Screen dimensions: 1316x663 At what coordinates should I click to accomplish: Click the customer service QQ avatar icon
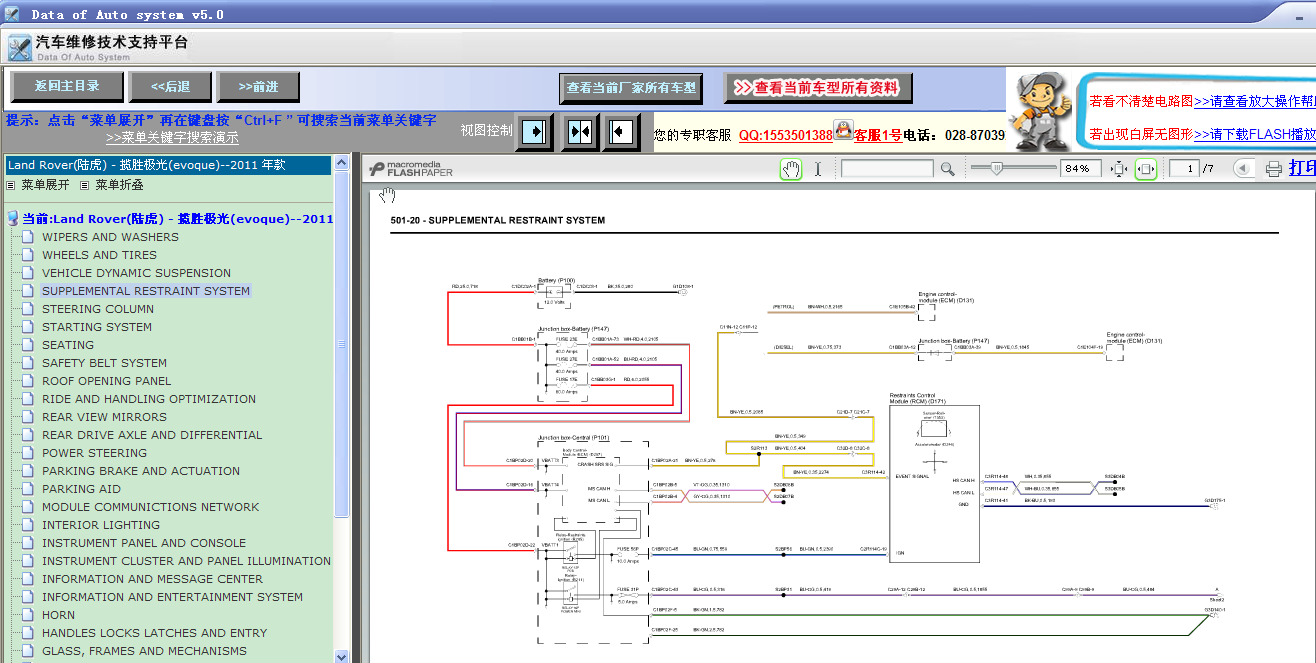843,130
